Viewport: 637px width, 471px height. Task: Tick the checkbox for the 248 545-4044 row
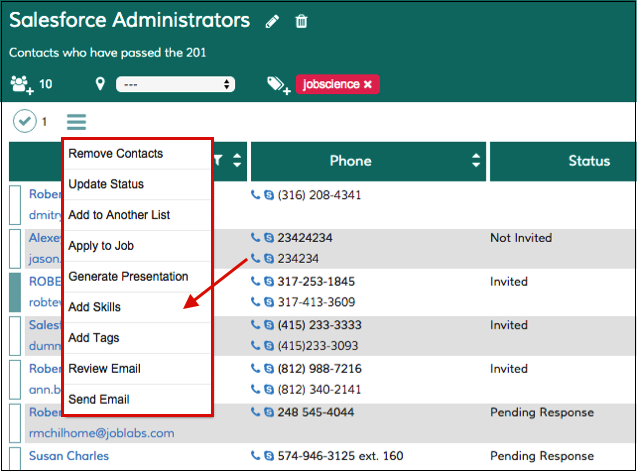point(15,423)
